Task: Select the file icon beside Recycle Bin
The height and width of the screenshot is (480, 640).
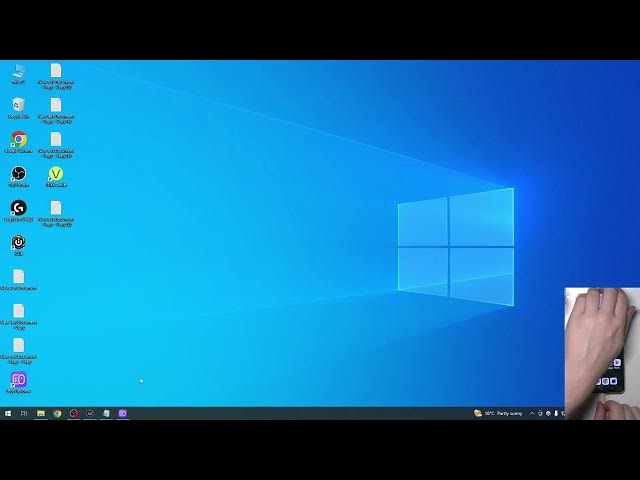Action: [x=56, y=110]
